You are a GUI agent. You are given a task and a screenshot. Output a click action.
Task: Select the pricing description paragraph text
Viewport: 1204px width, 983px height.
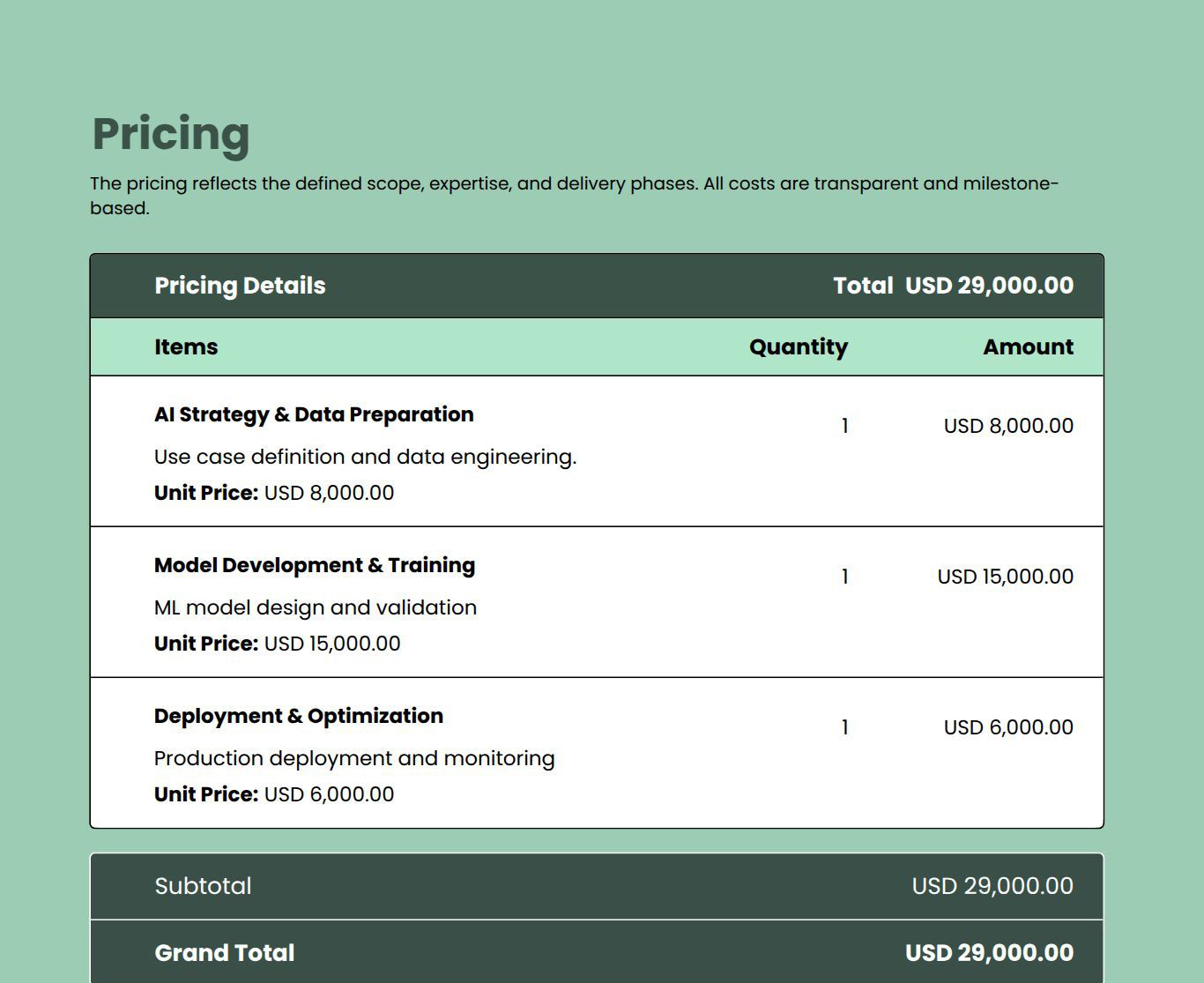[573, 195]
